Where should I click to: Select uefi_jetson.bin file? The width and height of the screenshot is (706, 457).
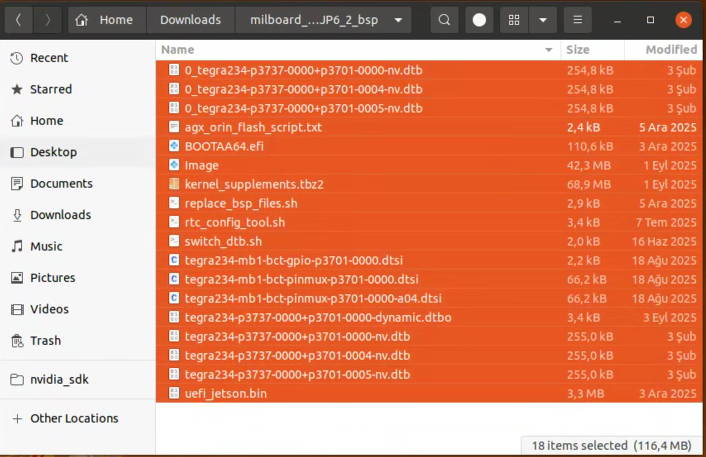429,394
